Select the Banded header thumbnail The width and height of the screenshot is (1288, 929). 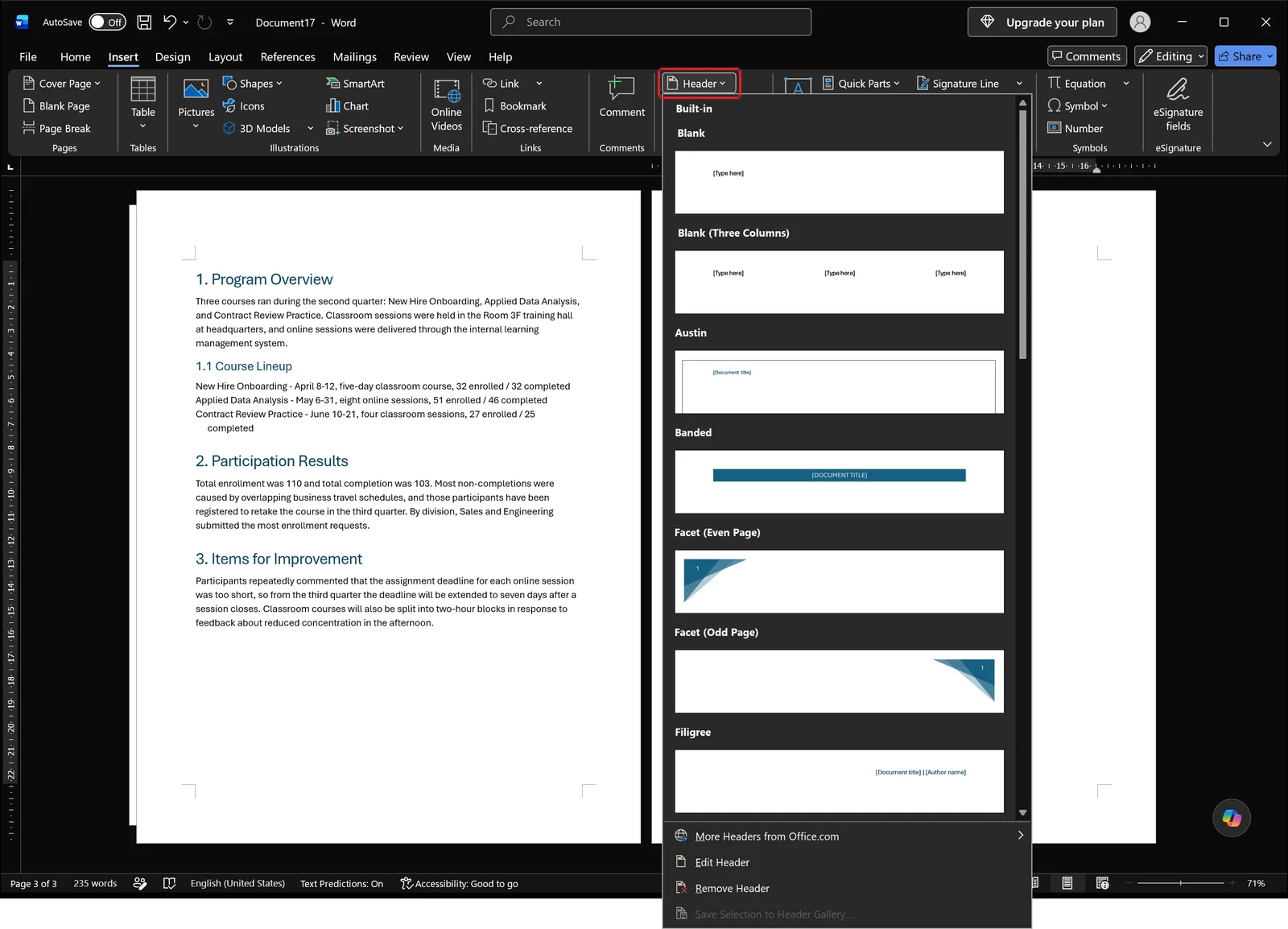click(839, 481)
